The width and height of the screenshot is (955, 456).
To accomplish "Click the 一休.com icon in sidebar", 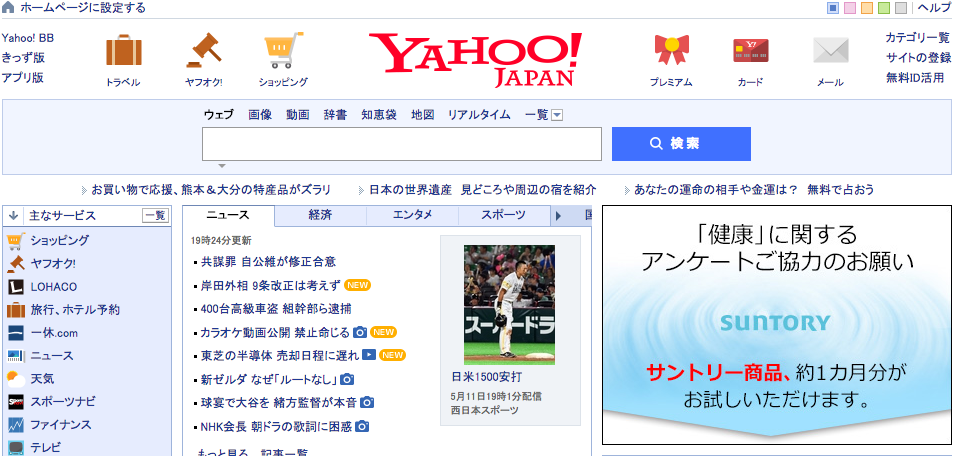I will (x=16, y=333).
